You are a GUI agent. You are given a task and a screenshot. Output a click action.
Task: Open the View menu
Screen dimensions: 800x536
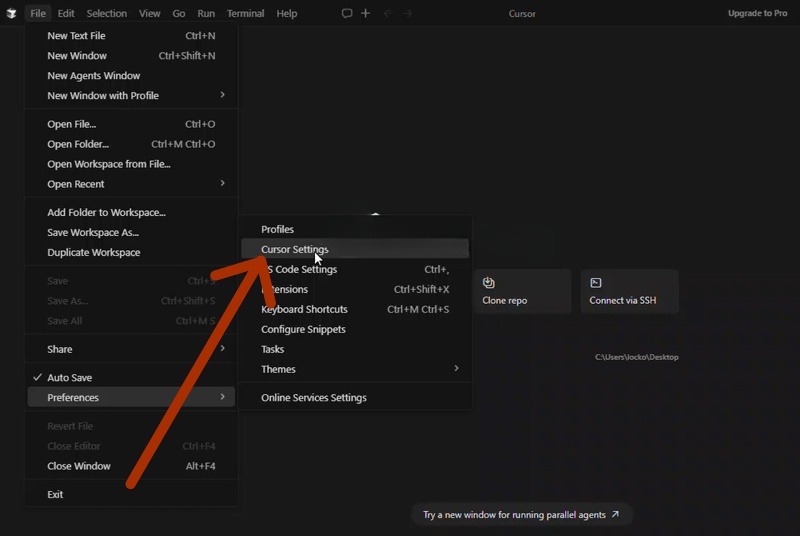(x=149, y=14)
